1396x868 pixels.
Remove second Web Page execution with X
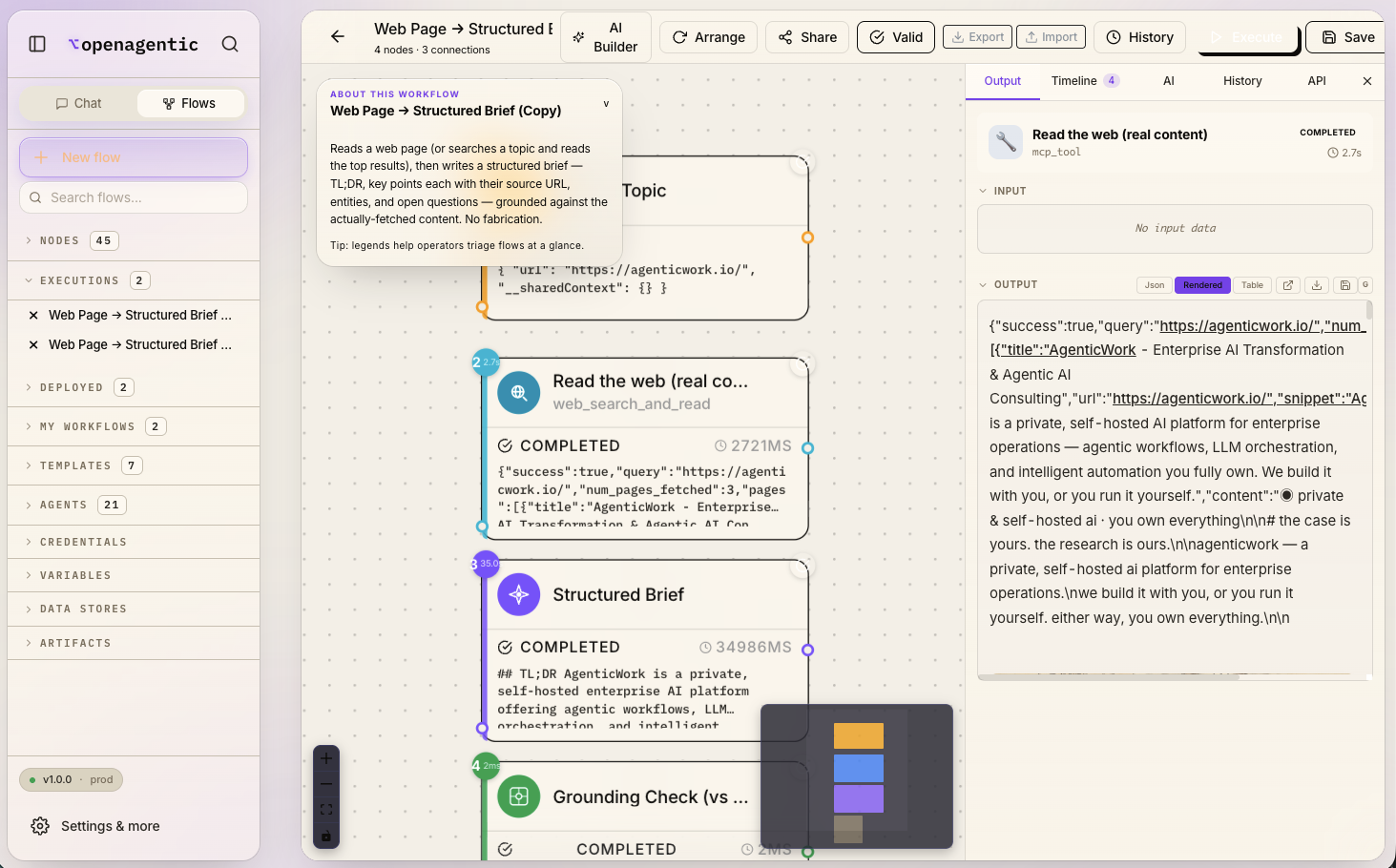(x=33, y=344)
